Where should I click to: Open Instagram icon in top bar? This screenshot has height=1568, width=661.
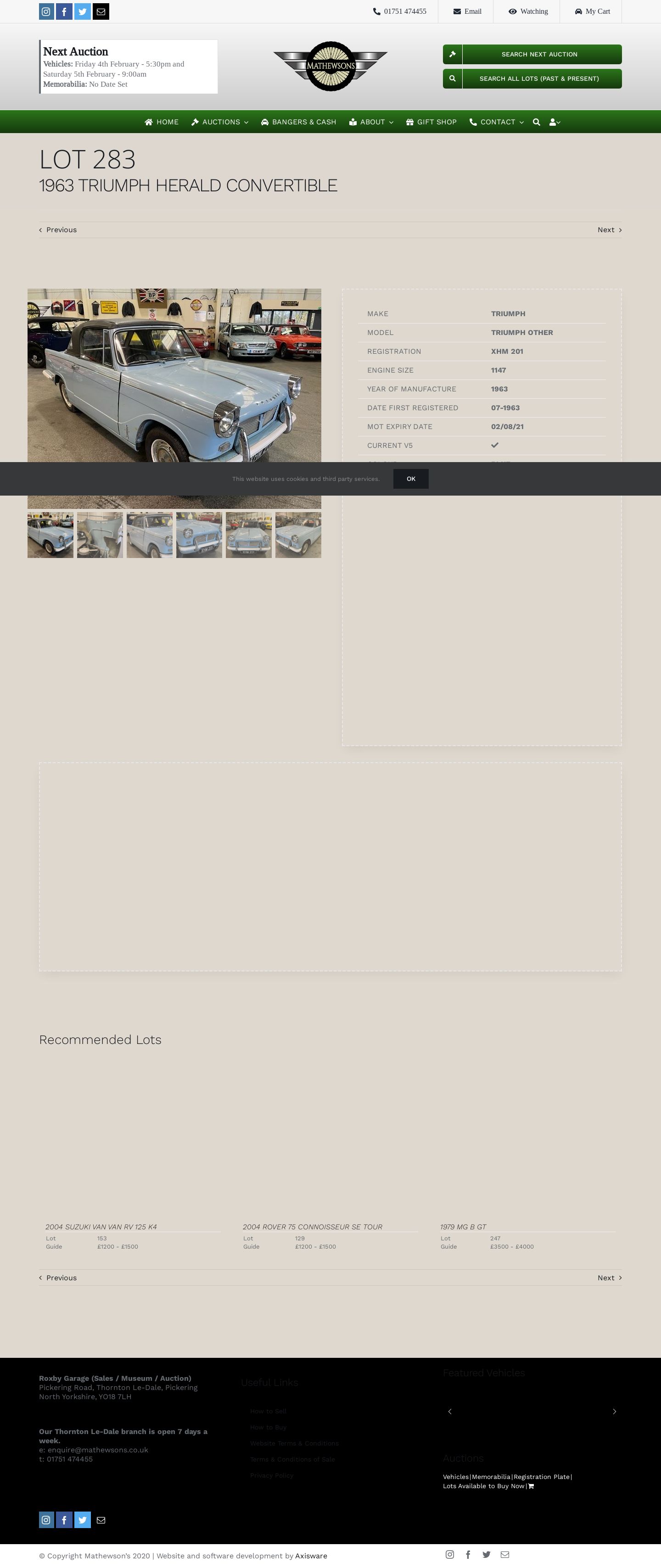[46, 11]
